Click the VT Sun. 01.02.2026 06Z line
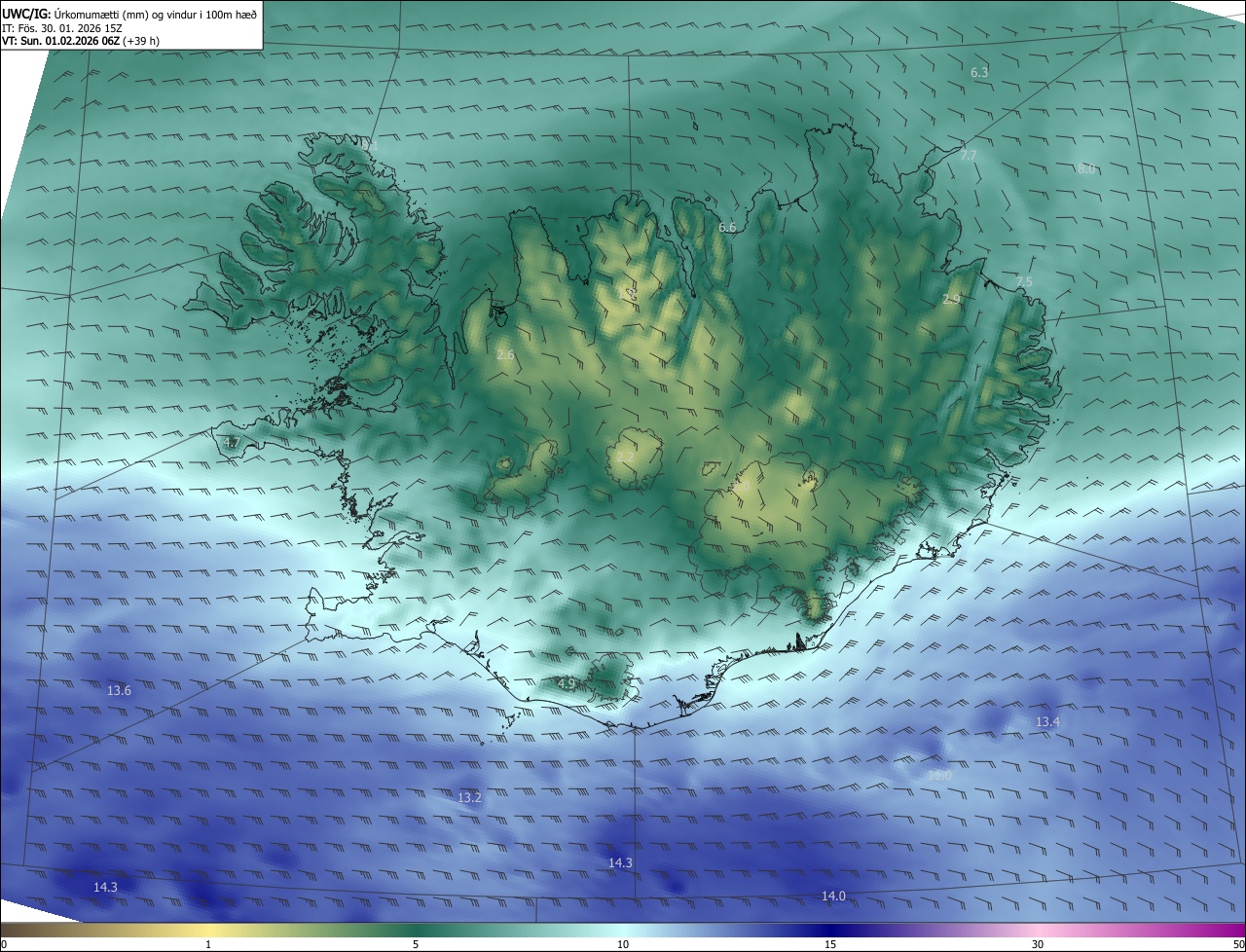The height and width of the screenshot is (952, 1246). tap(81, 40)
